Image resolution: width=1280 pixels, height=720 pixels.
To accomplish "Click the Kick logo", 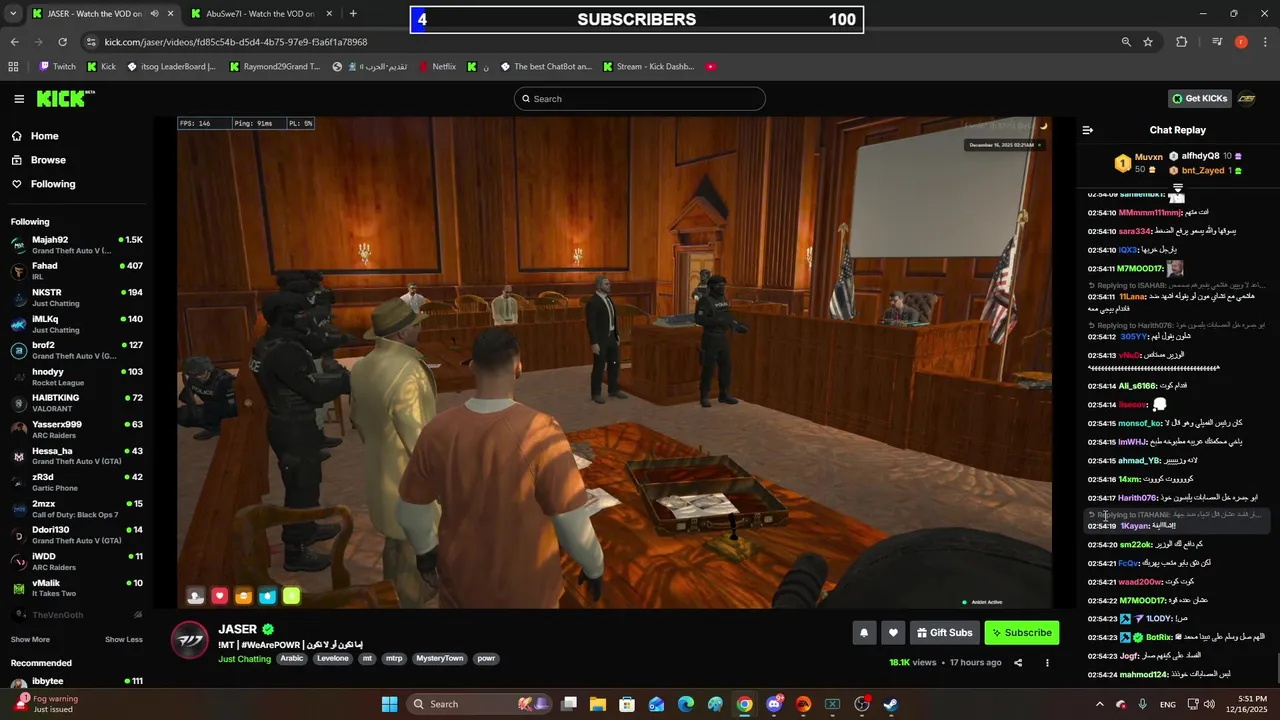I will click(65, 98).
